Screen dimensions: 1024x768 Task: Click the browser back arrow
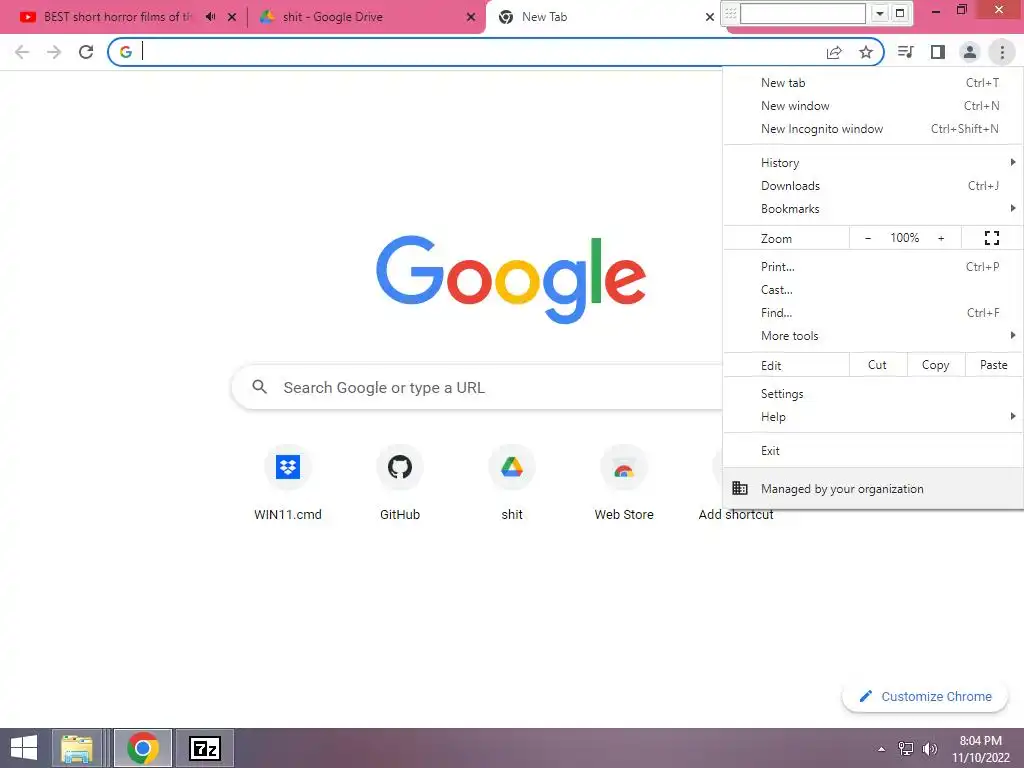(22, 52)
